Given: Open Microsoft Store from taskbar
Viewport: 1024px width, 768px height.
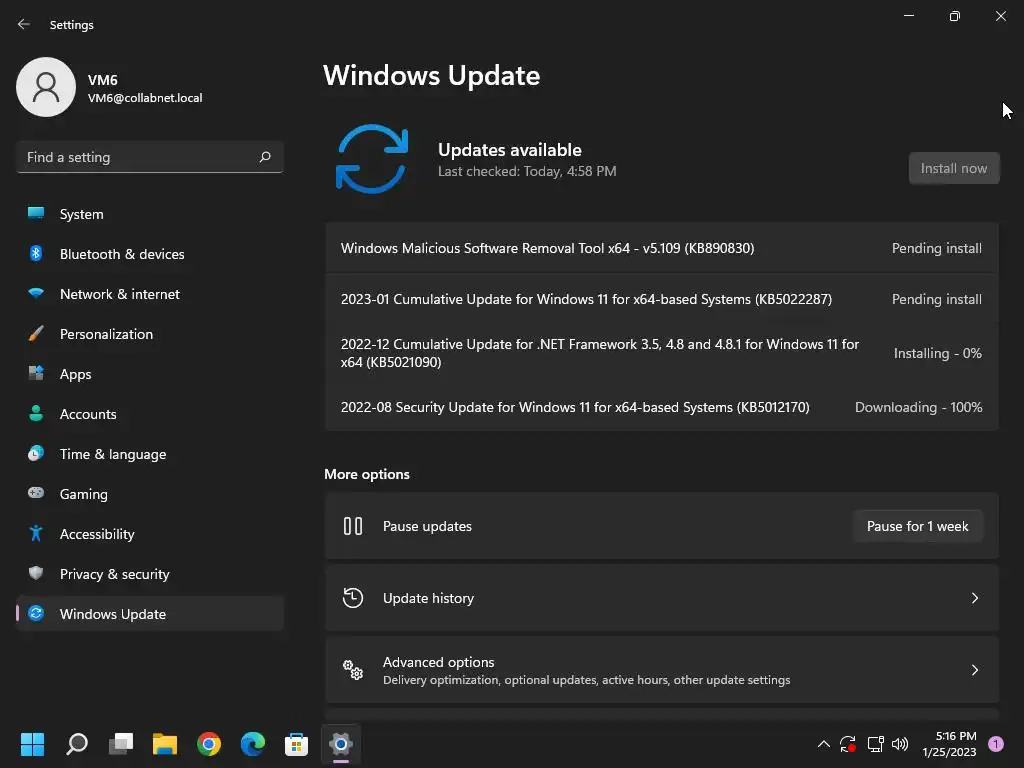Looking at the screenshot, I should pos(296,744).
